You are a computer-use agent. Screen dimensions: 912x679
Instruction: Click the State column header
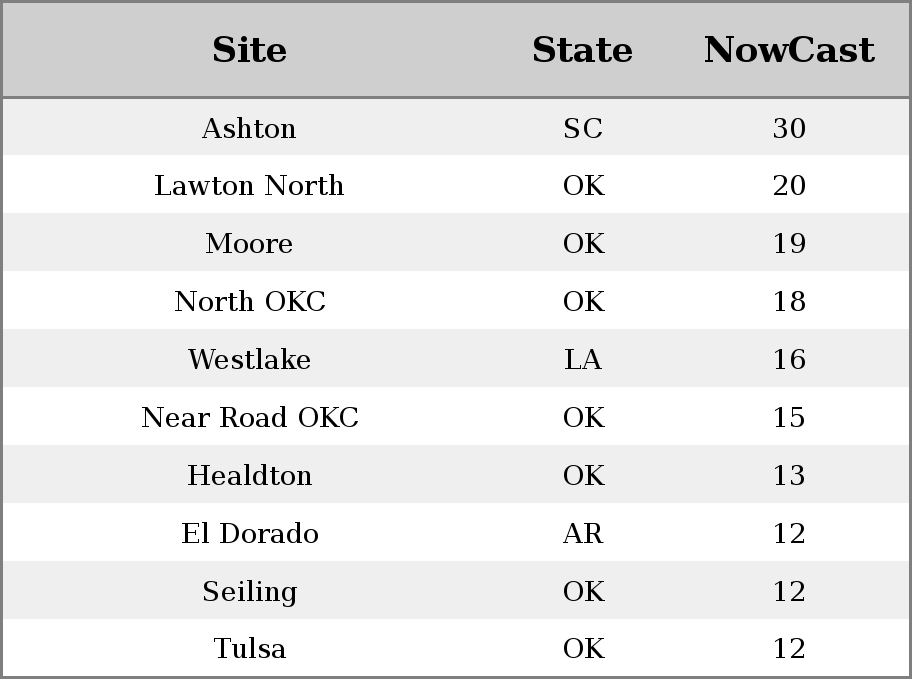[583, 50]
